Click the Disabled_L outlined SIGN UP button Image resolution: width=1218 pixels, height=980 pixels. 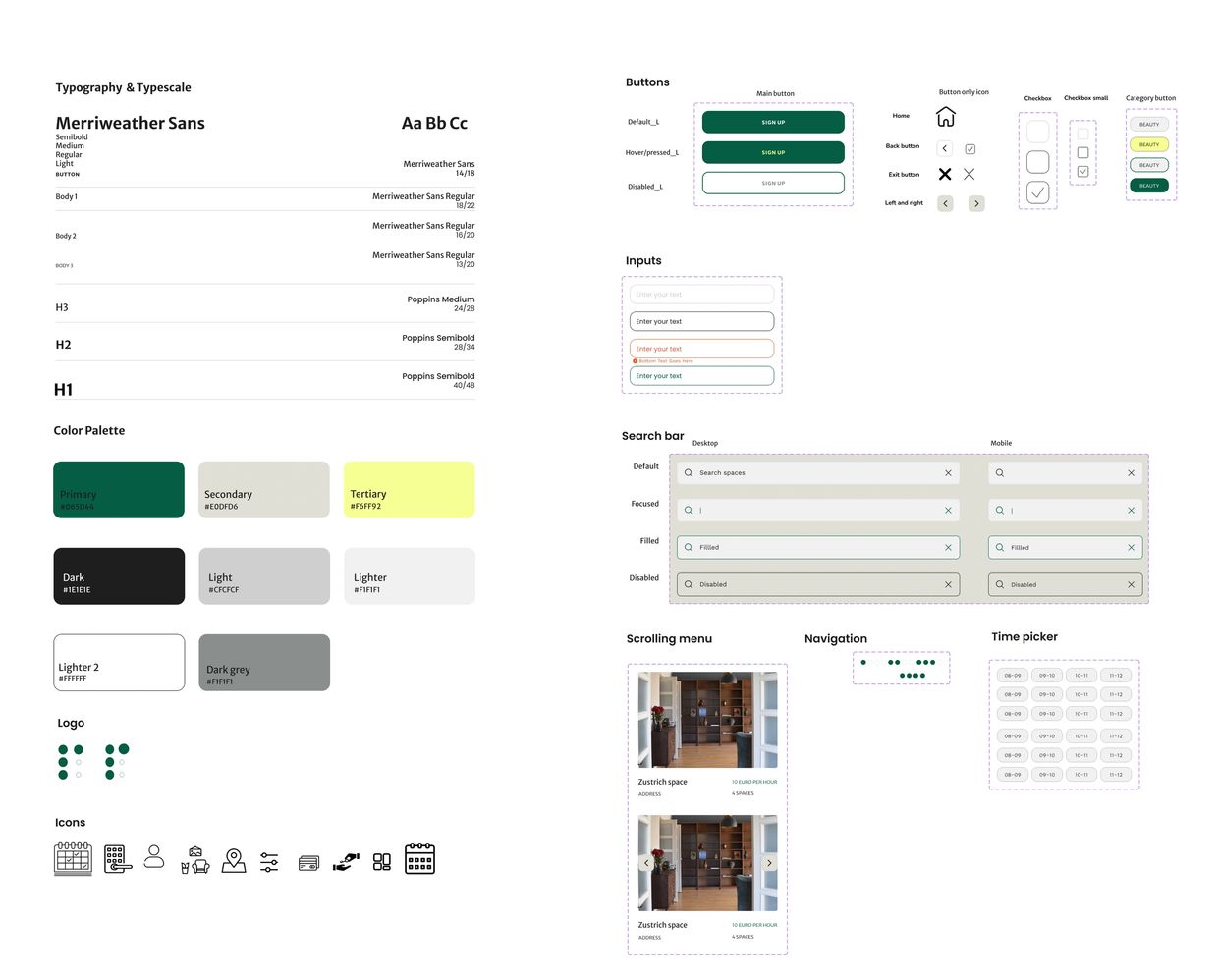pos(773,183)
